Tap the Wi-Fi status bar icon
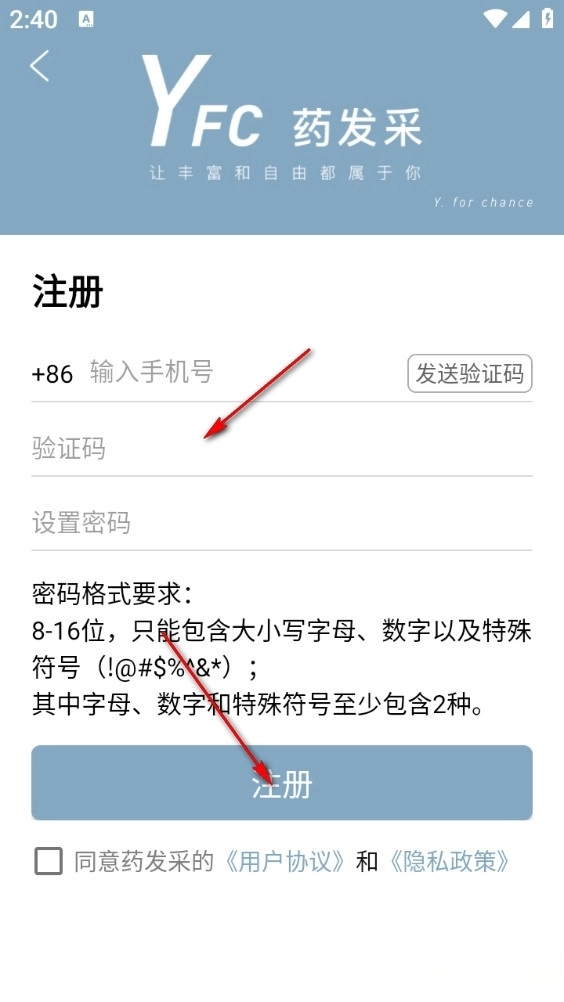Screen dimensions: 564x1002 click(495, 19)
